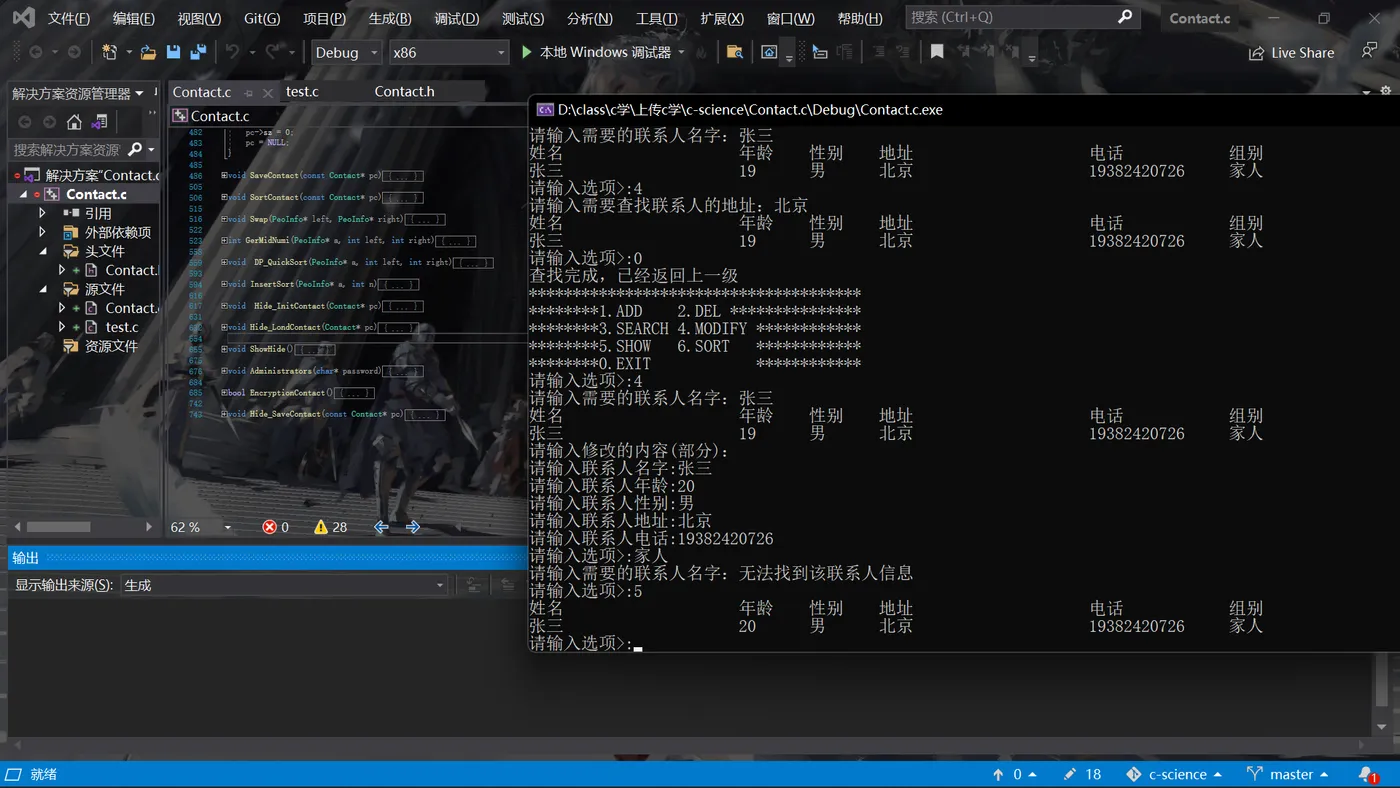Expand the folded SortContact function
This screenshot has width=1400, height=788.
[x=224, y=198]
